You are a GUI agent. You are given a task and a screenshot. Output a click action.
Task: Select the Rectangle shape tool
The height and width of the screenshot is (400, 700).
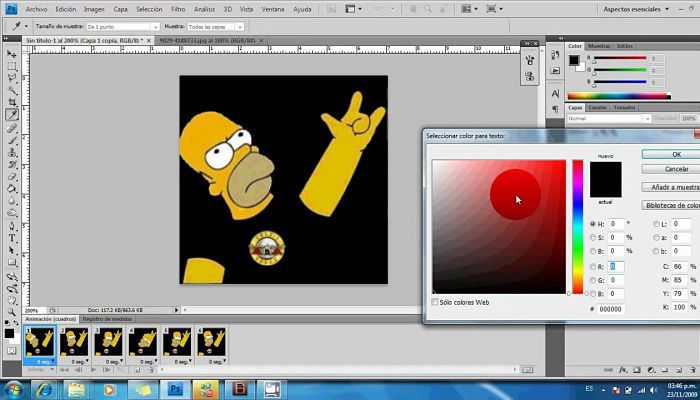pos(12,262)
